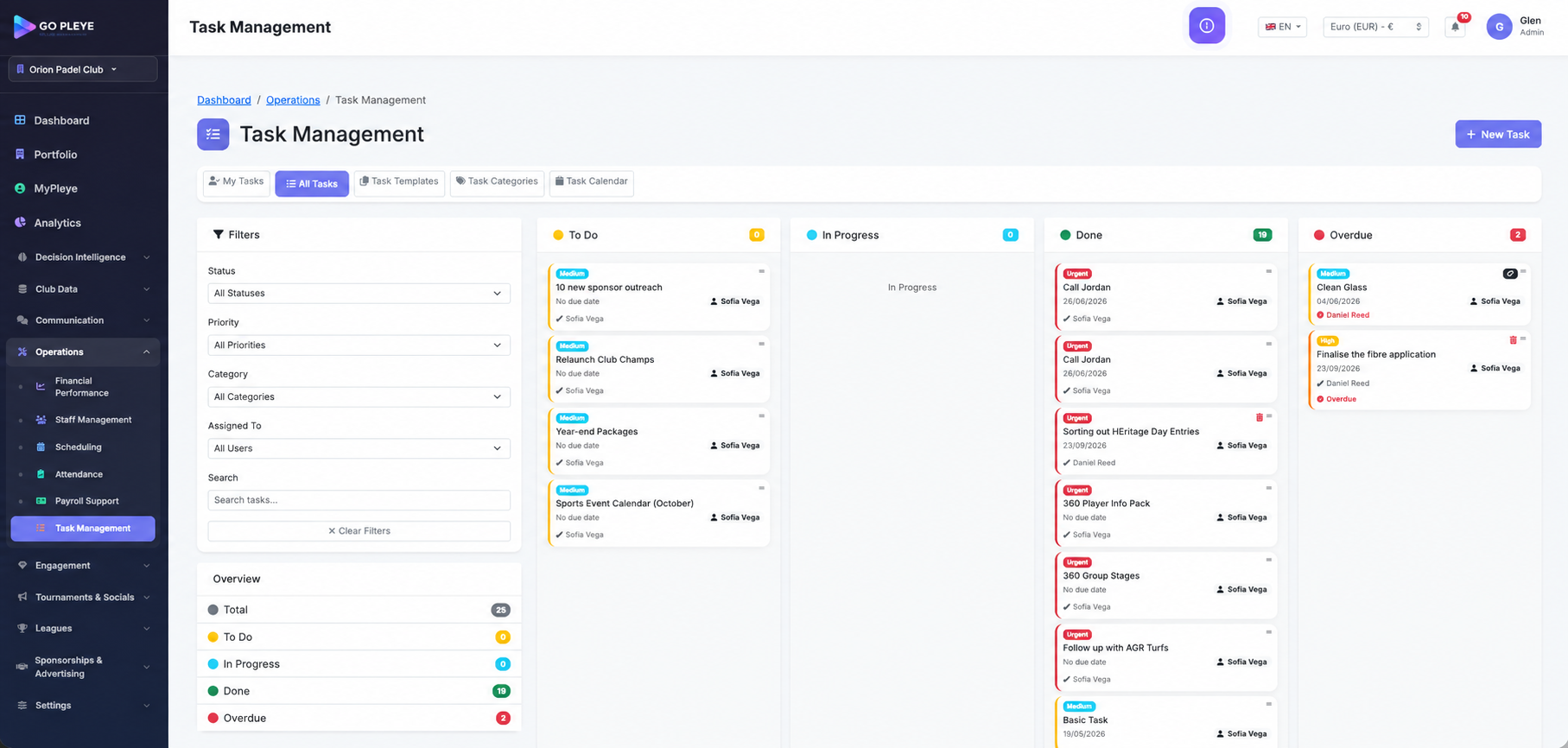Switch to the Task Templates tab

399,182
